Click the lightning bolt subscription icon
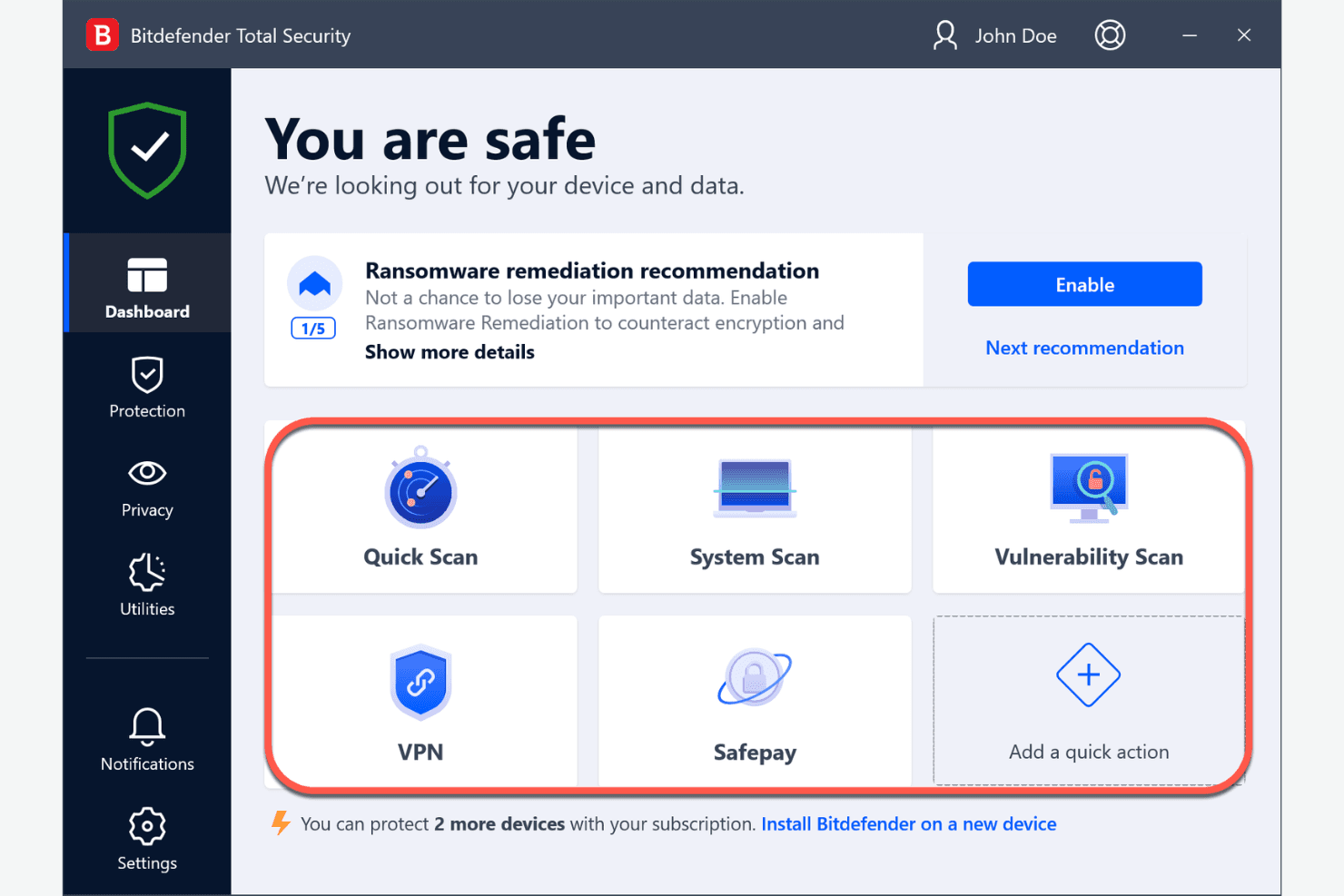The height and width of the screenshot is (896, 1344). 282,822
